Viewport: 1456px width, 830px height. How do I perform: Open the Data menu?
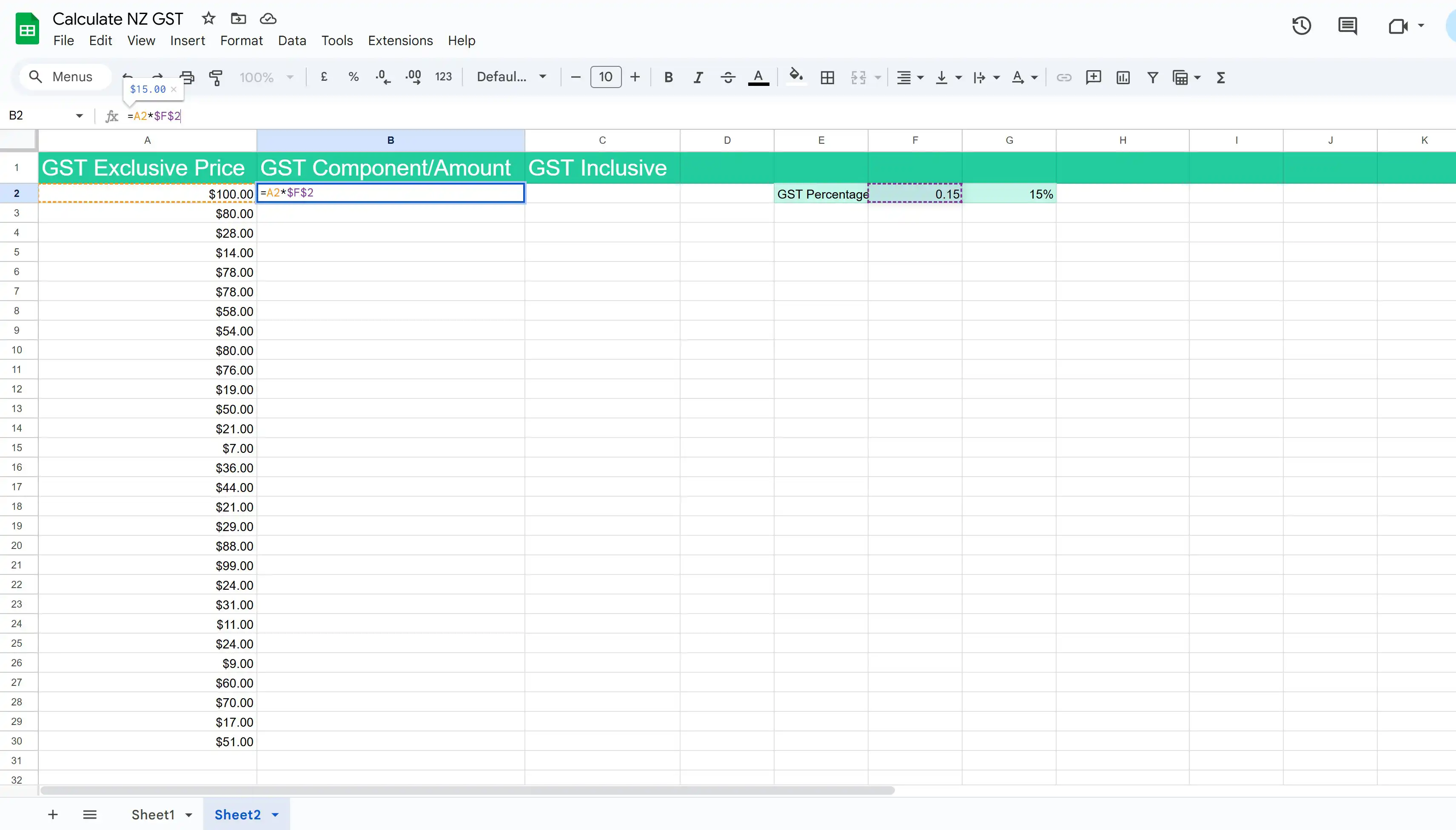point(292,40)
